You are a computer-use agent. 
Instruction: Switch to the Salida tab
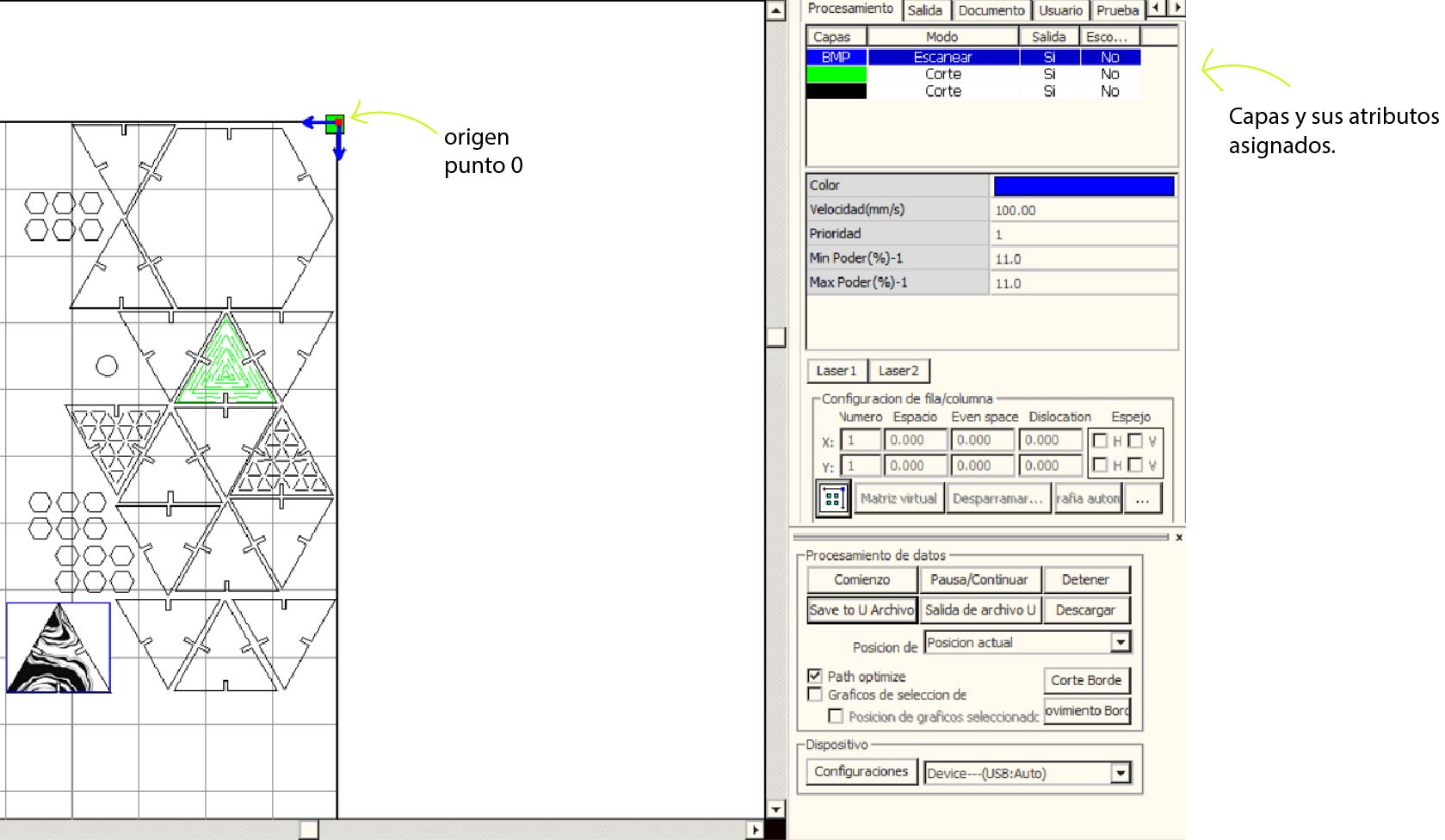pyautogui.click(x=924, y=10)
